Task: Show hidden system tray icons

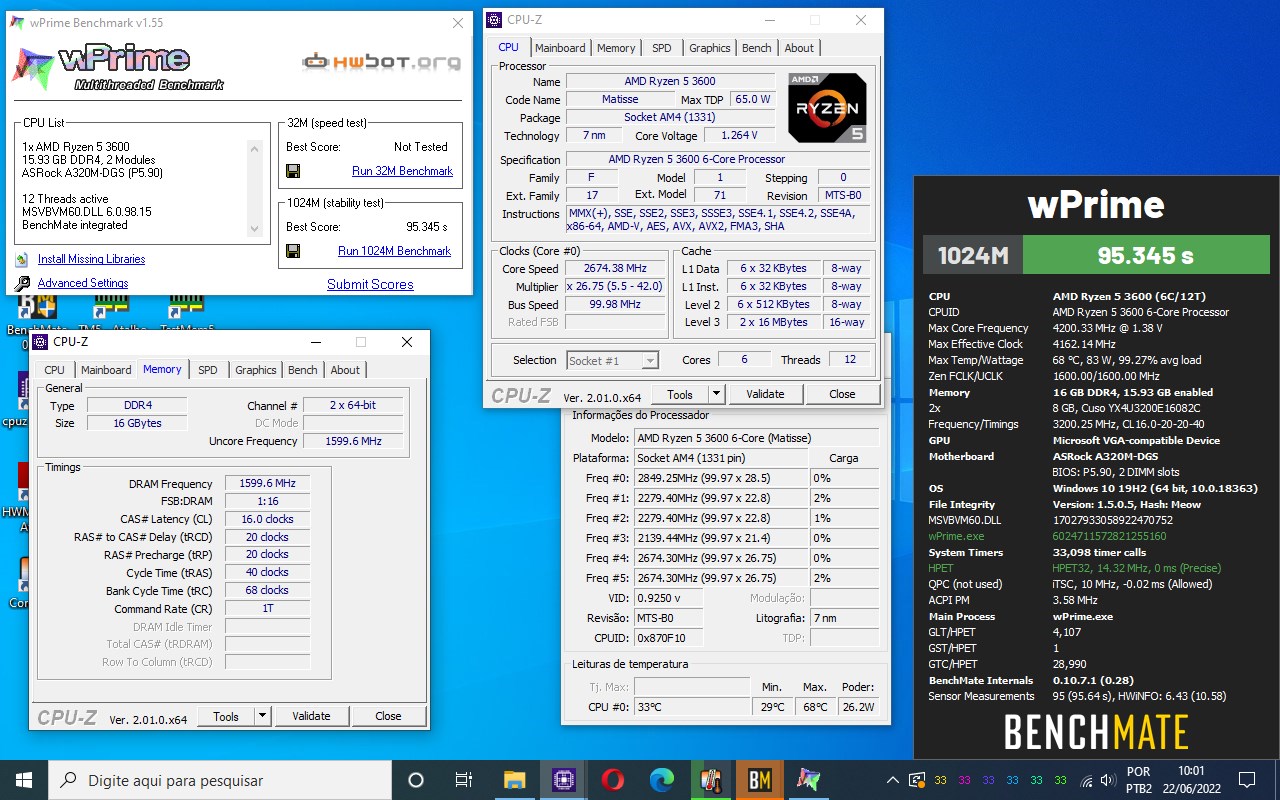Action: pyautogui.click(x=893, y=780)
